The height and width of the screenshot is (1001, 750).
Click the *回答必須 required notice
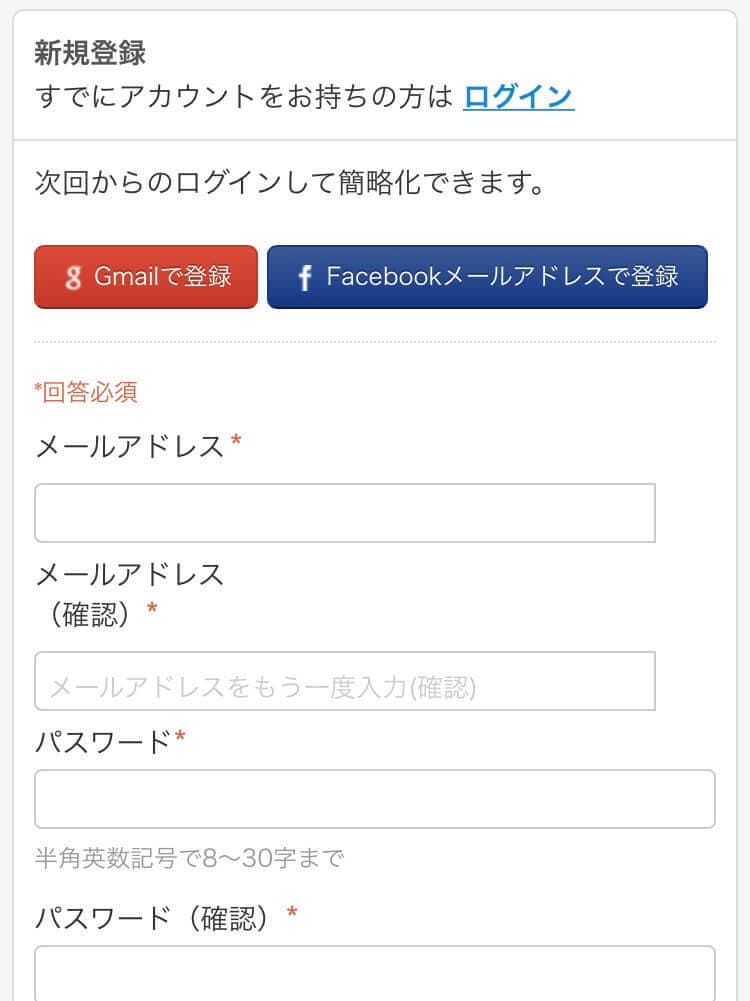(x=85, y=392)
